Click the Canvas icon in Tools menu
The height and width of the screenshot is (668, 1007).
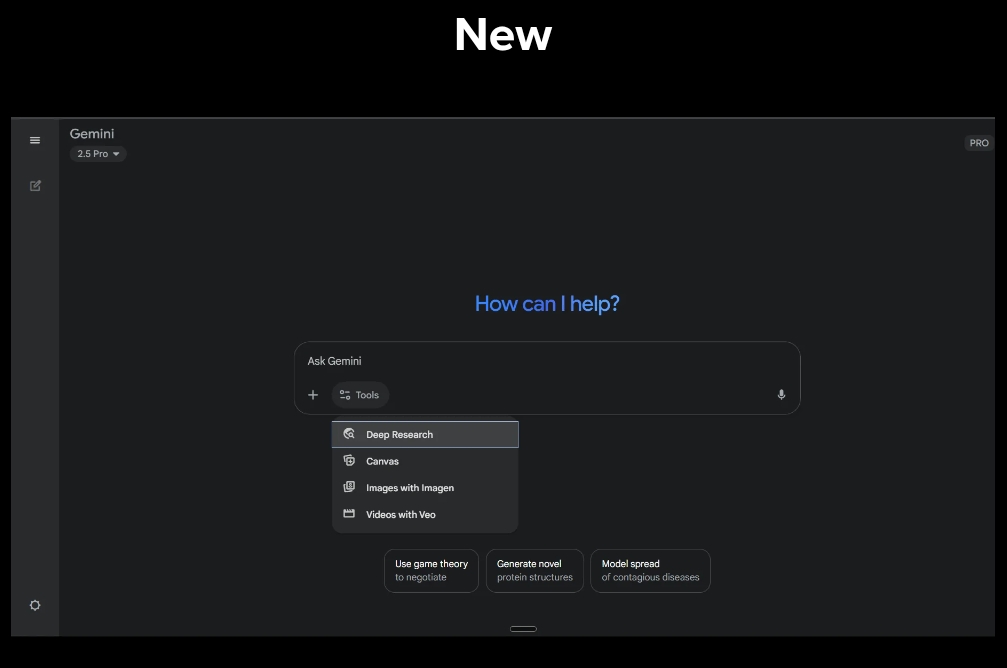pyautogui.click(x=349, y=461)
